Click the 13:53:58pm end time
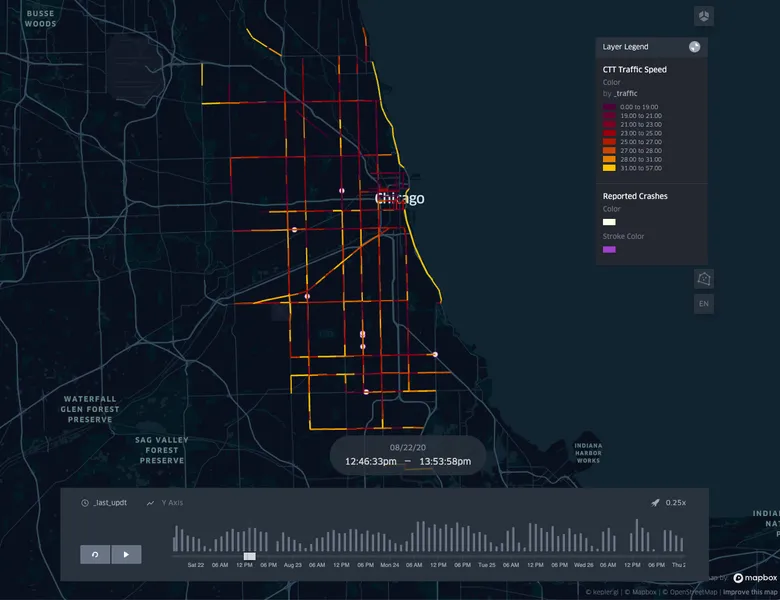780x600 pixels. point(445,462)
